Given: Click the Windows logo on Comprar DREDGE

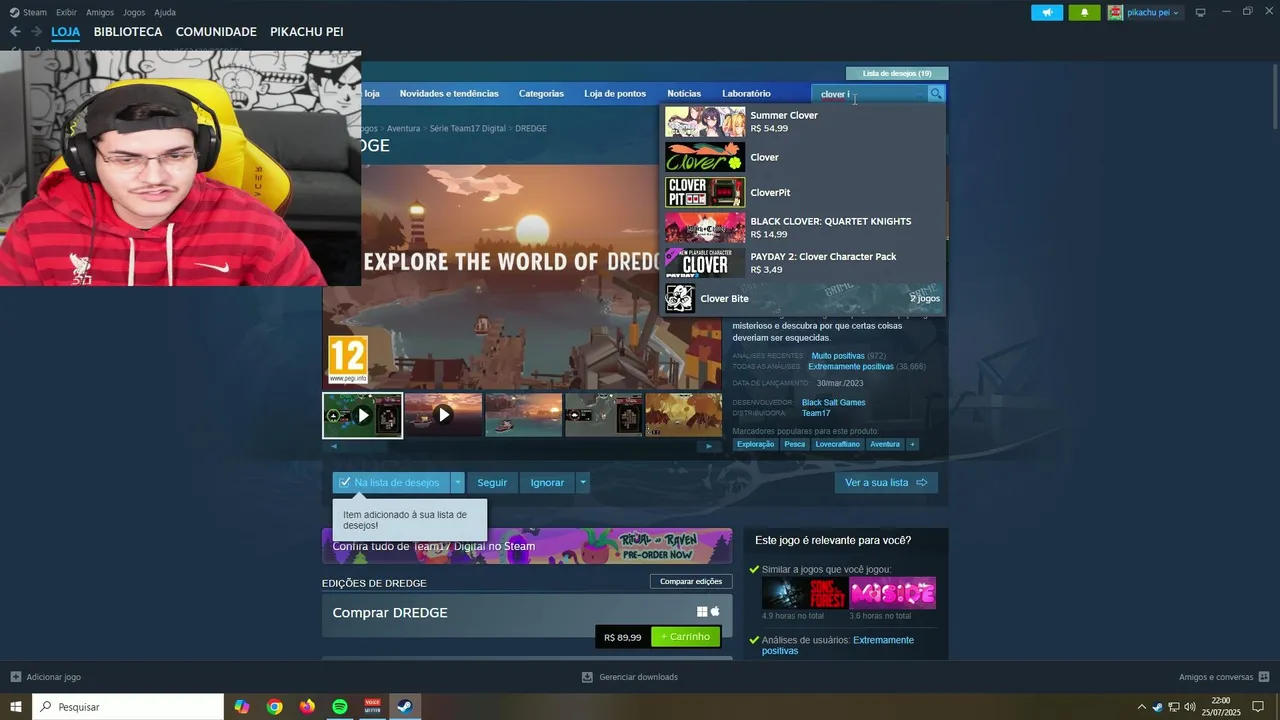Looking at the screenshot, I should click(x=702, y=611).
